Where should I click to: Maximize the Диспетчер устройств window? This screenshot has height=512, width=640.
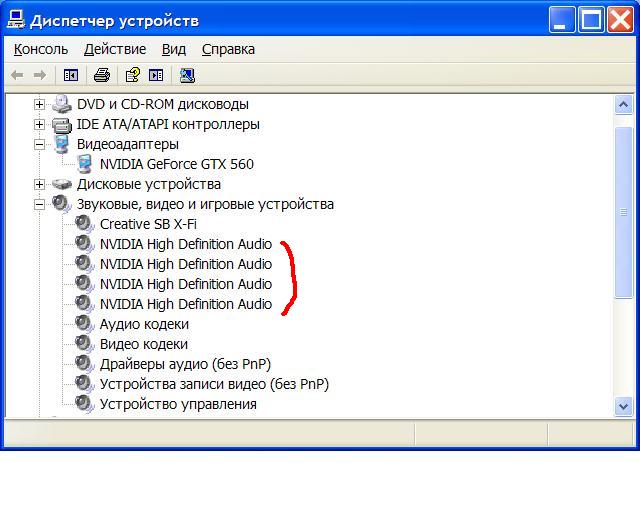click(x=591, y=20)
